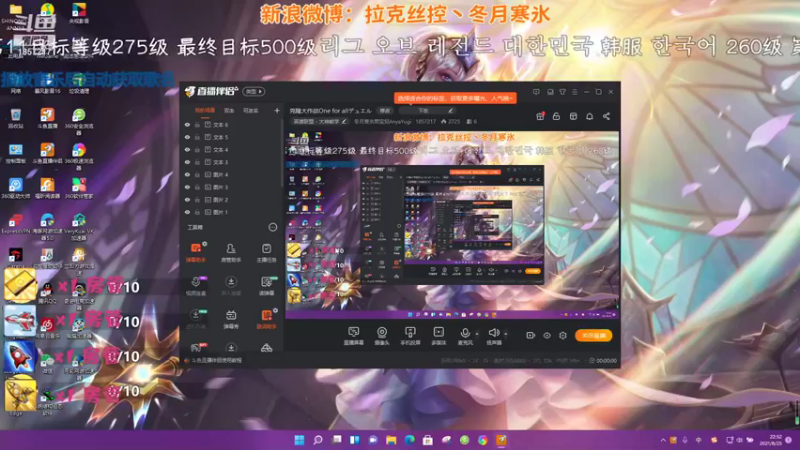Click the 修改 button beside stream title
Image resolution: width=800 pixels, height=450 pixels.
(x=385, y=111)
